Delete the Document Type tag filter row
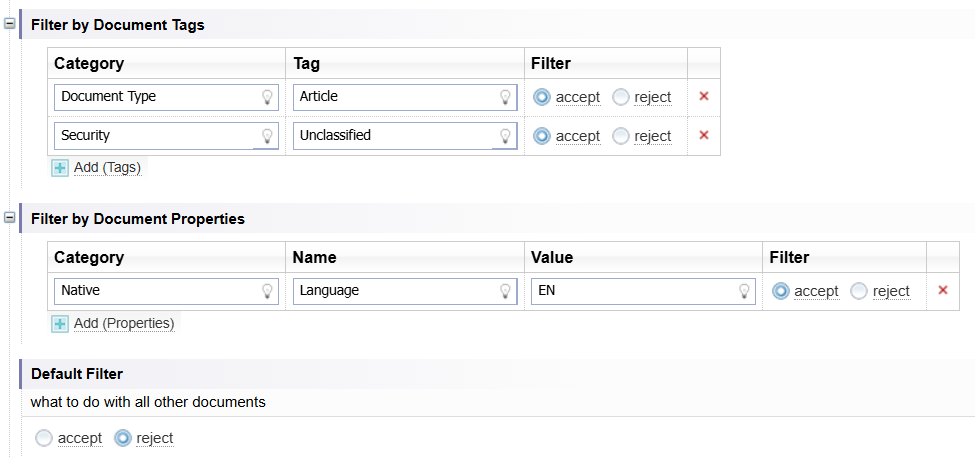975x457 pixels. point(704,97)
